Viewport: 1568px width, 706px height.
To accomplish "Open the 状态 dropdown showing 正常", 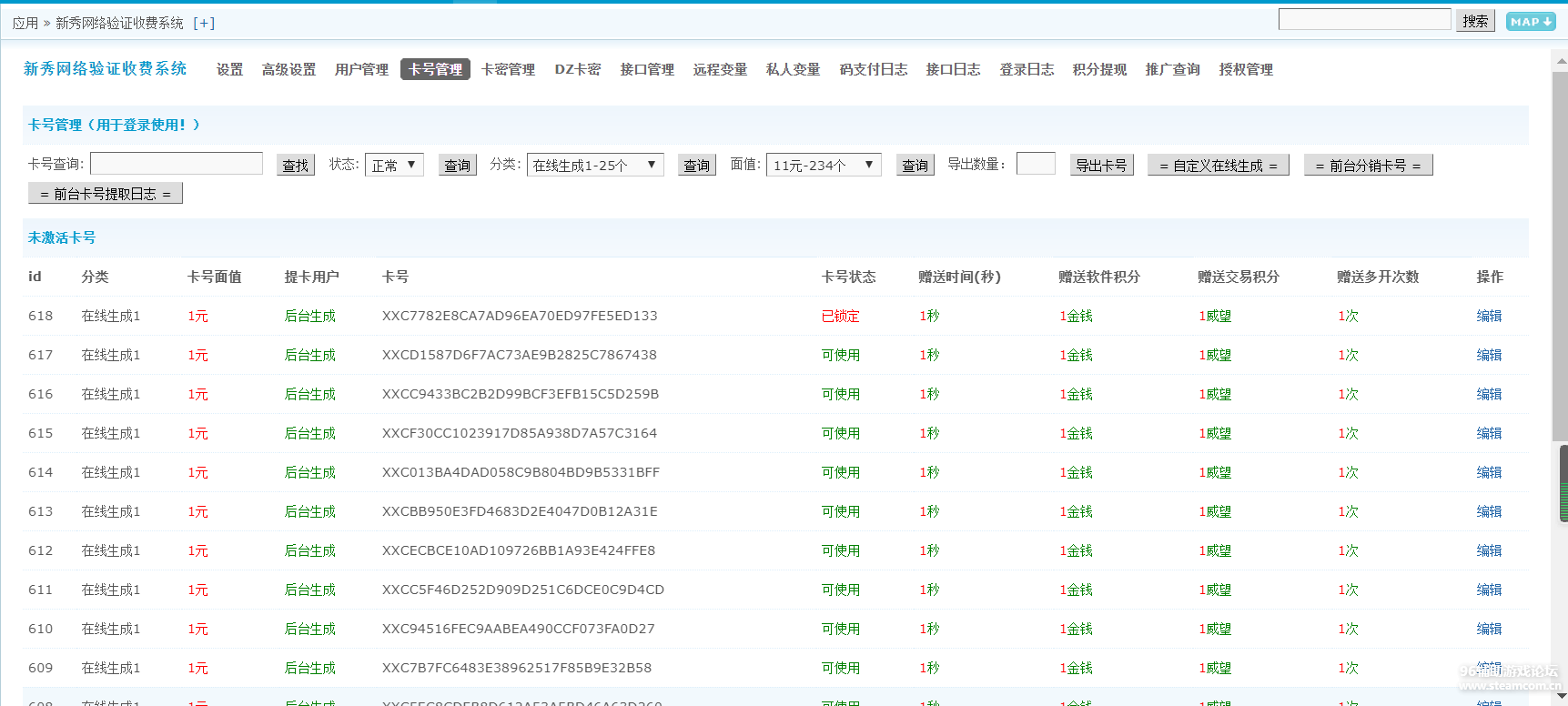I will (x=394, y=165).
